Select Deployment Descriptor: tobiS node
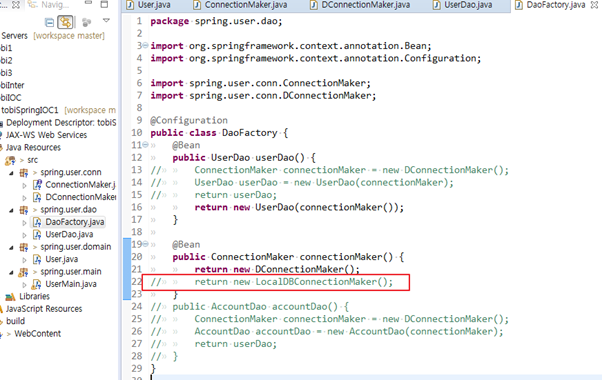Image resolution: width=602 pixels, height=380 pixels. coord(61,123)
